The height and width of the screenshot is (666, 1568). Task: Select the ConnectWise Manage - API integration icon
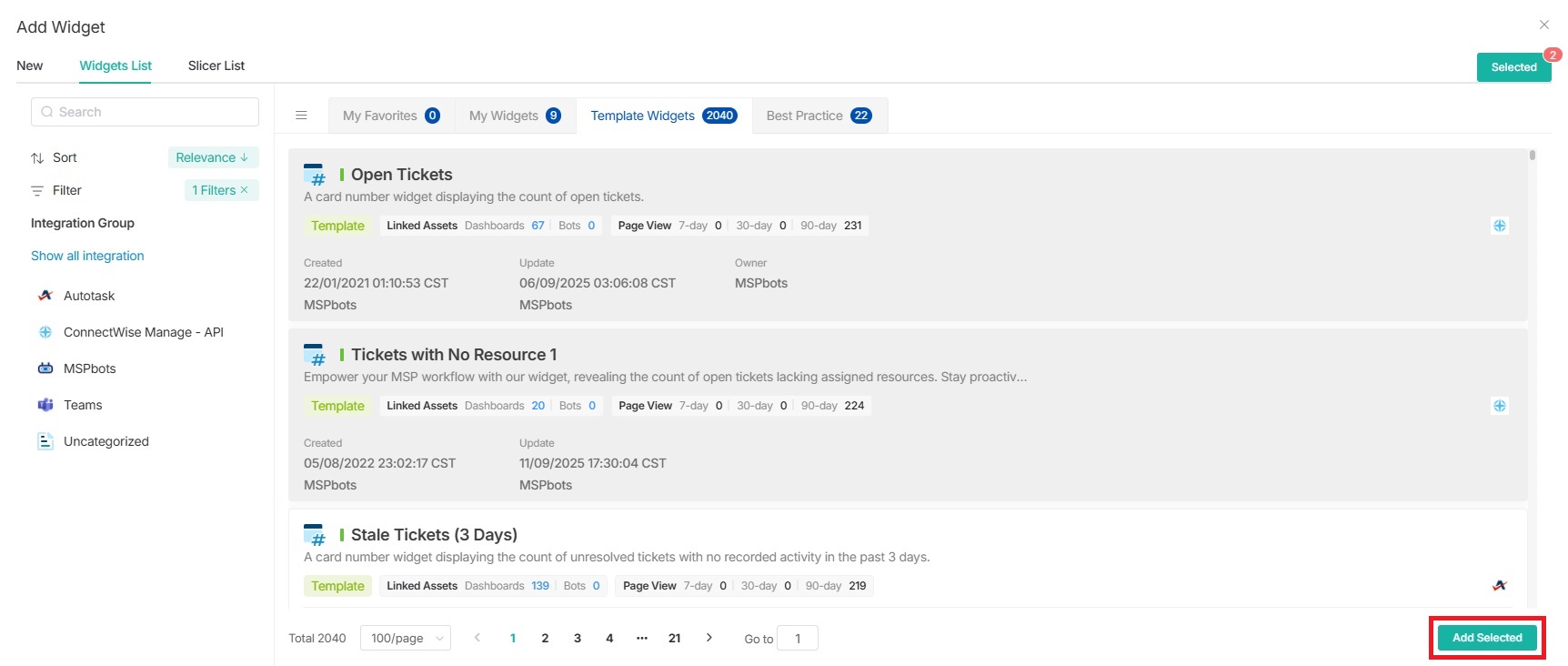tap(45, 332)
